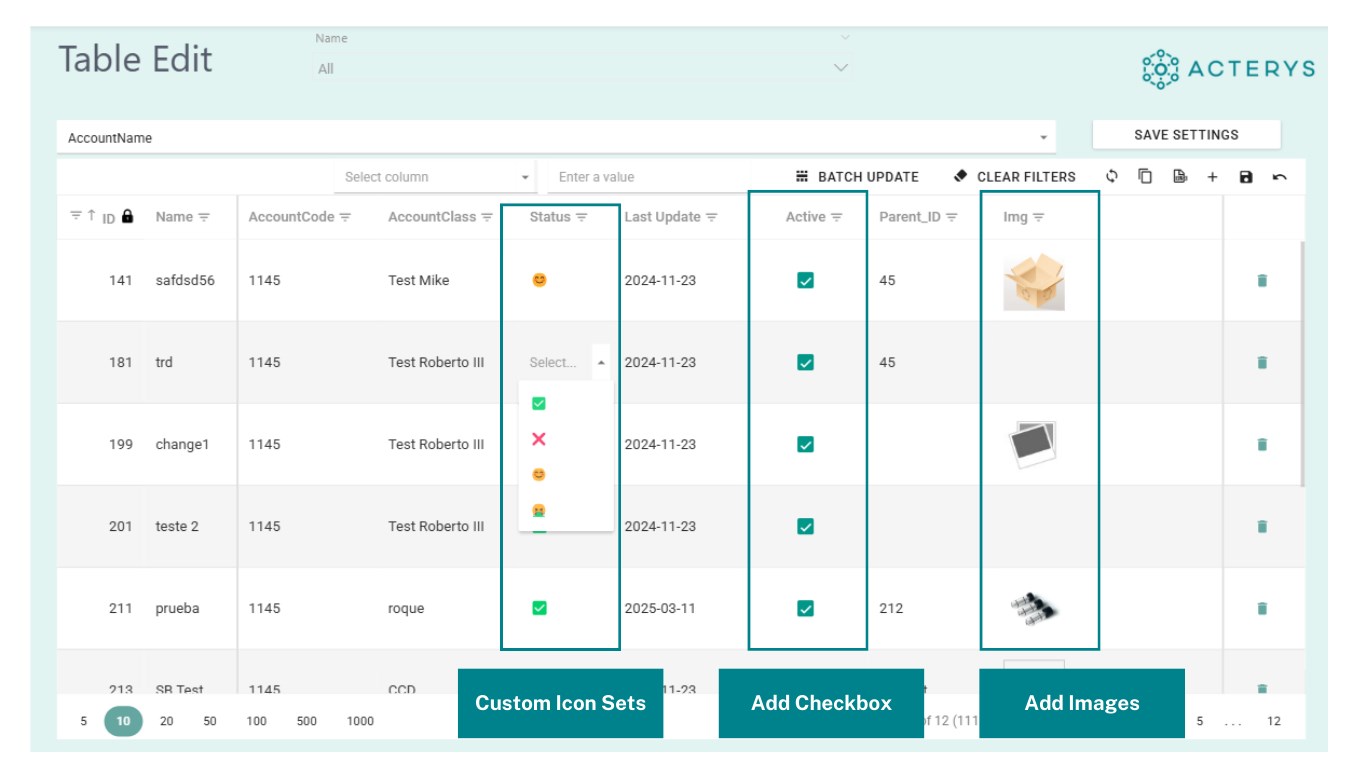Delete row 211 with its trash icon
Image resolution: width=1366 pixels, height=768 pixels.
tap(1262, 609)
